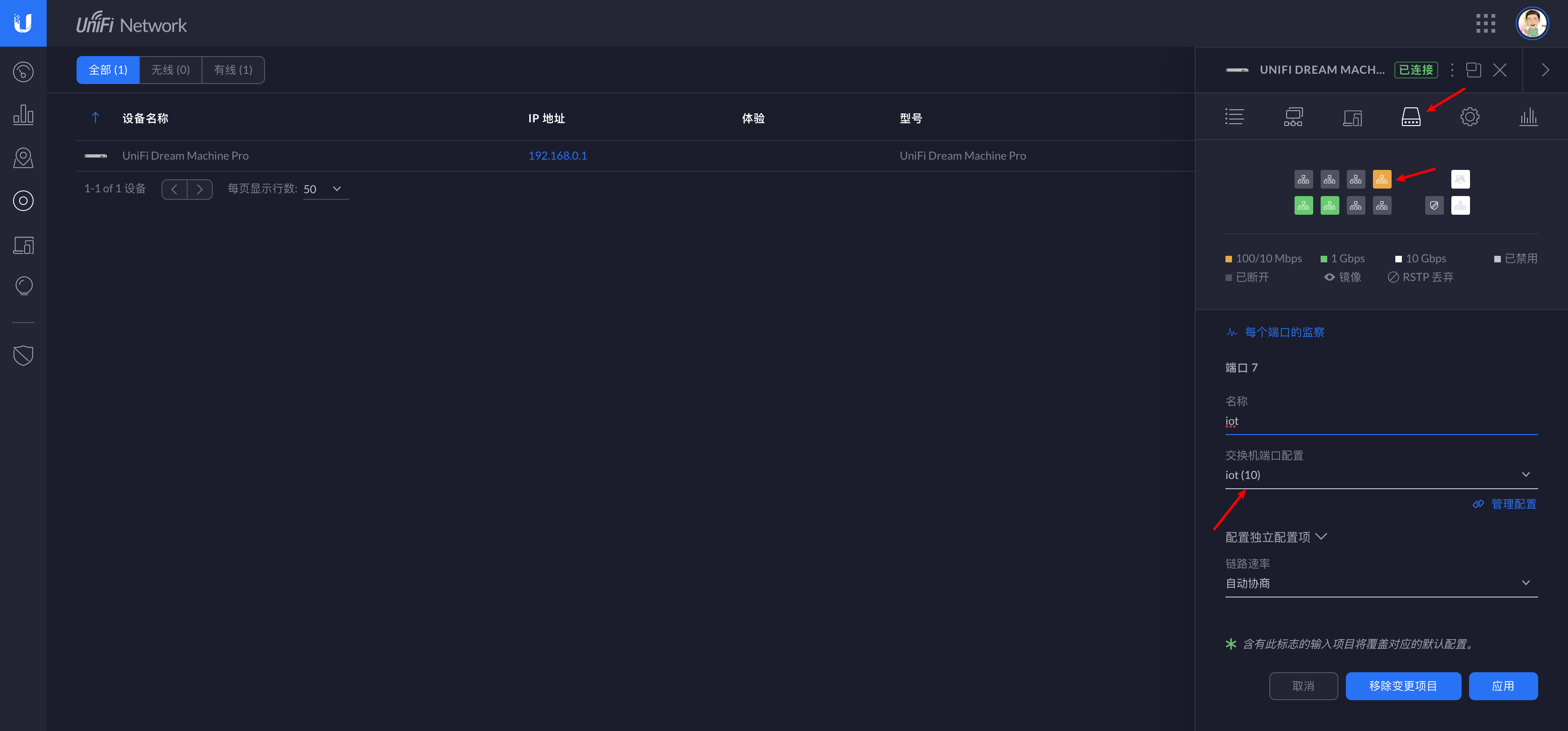Switch to the 无线 (0) tab
The image size is (1568, 731).
(170, 70)
